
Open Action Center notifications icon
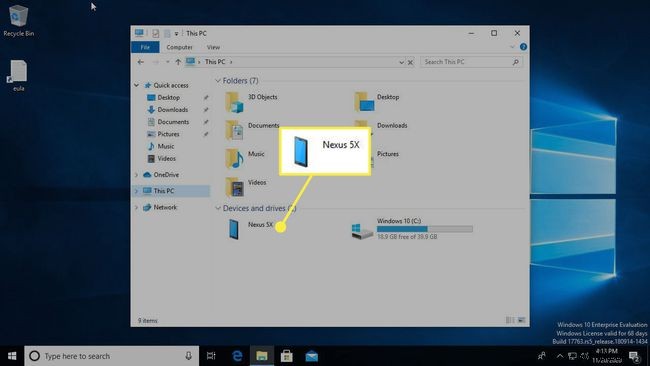634,356
